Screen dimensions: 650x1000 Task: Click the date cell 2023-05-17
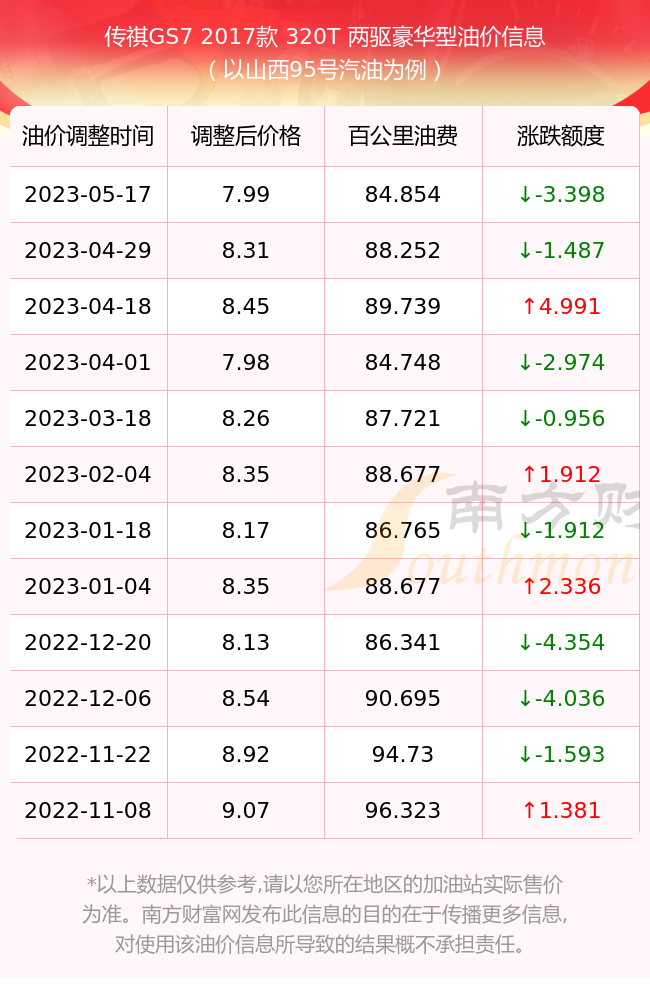point(88,194)
